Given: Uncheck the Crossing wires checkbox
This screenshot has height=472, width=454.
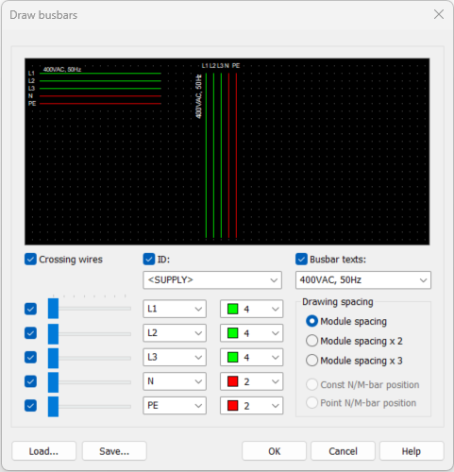Looking at the screenshot, I should [30, 259].
